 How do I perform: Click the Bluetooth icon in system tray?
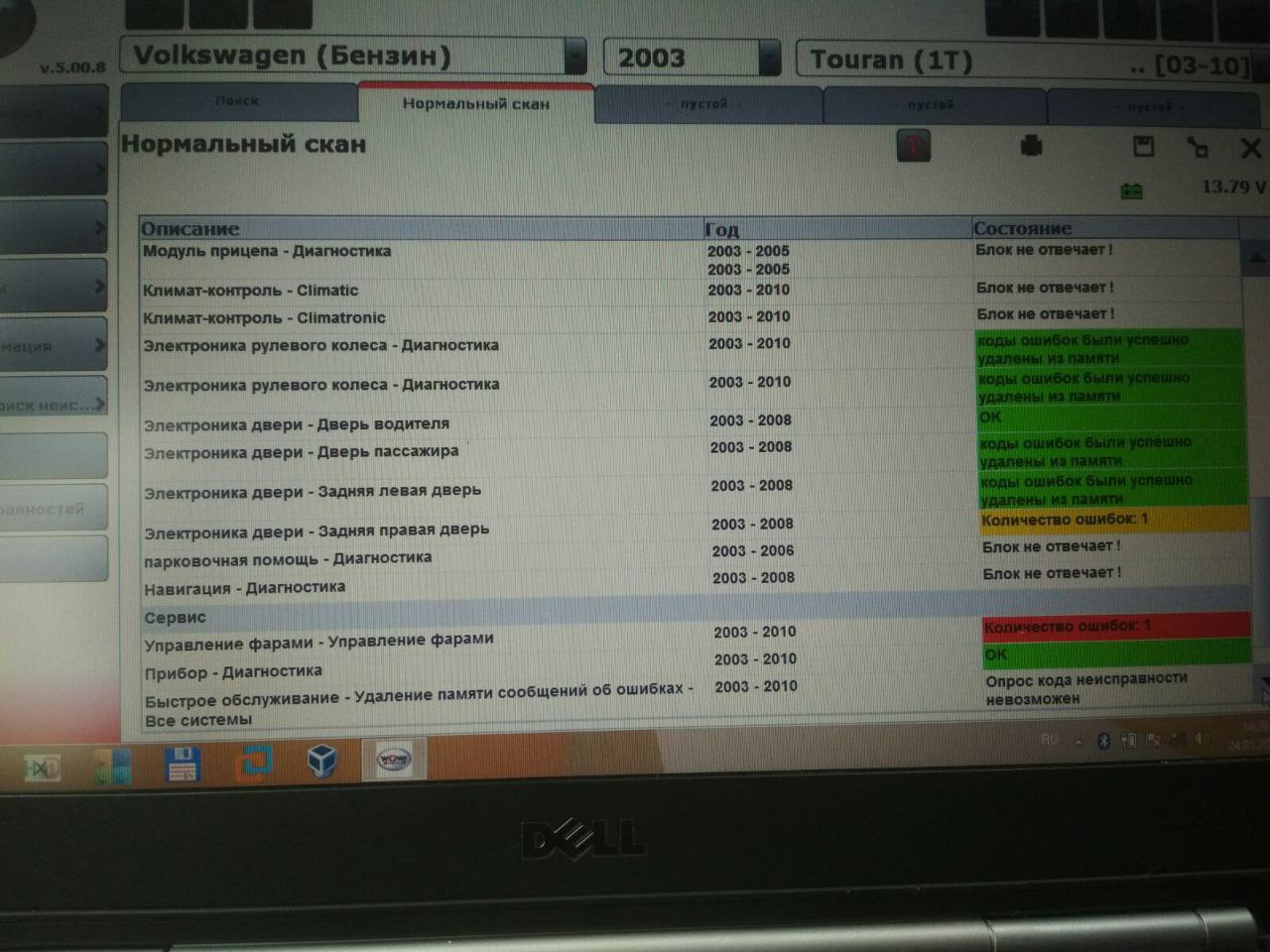tap(1103, 741)
